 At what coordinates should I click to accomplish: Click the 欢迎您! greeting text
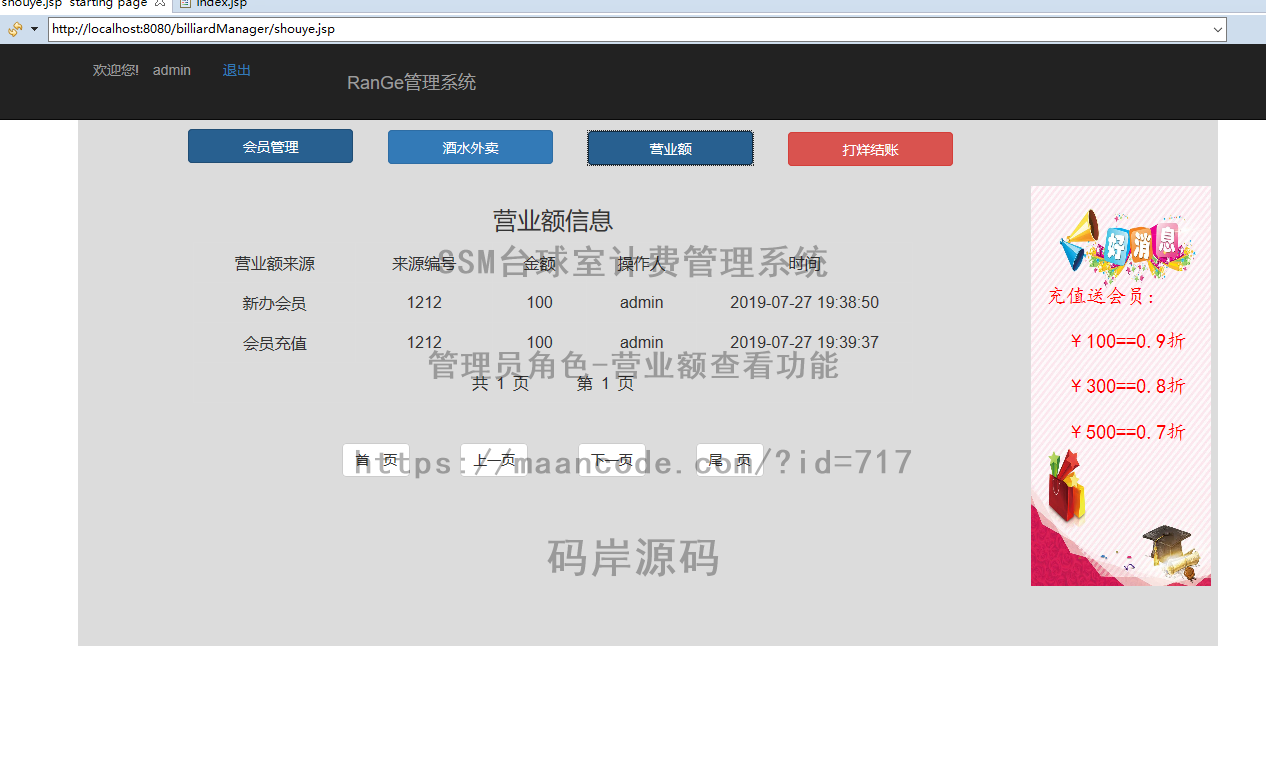116,70
